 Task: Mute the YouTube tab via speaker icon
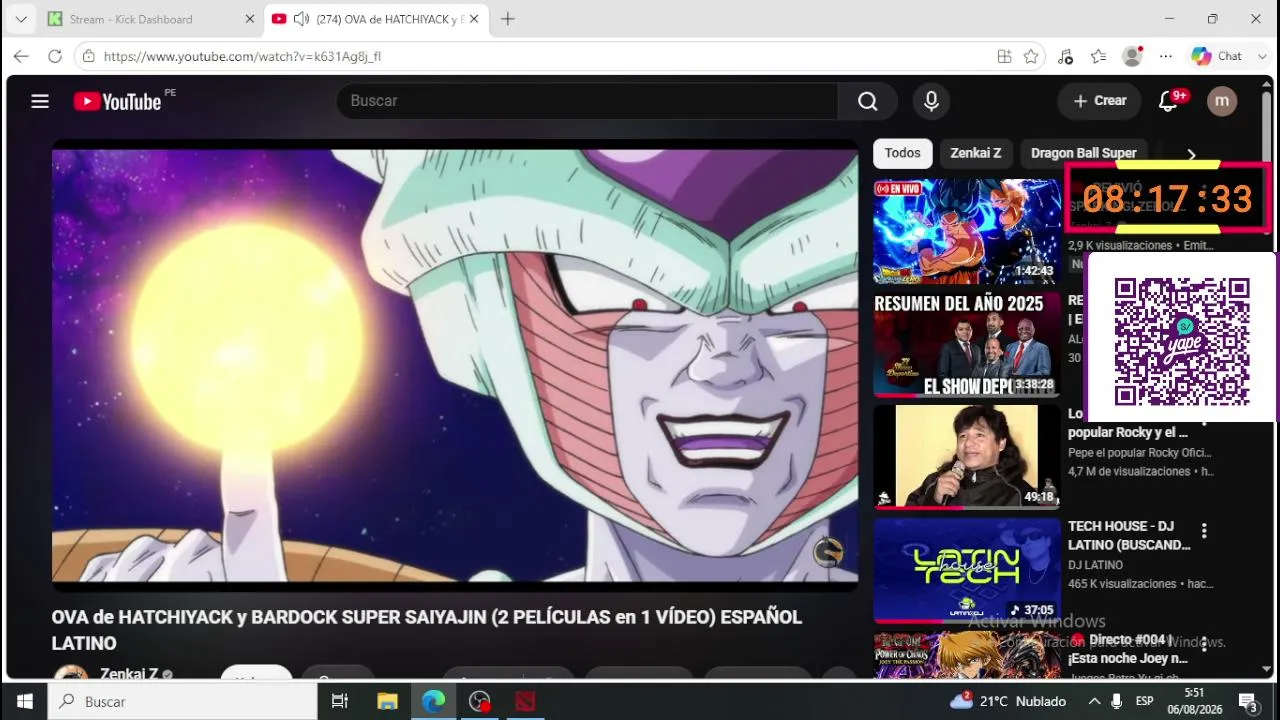click(303, 19)
